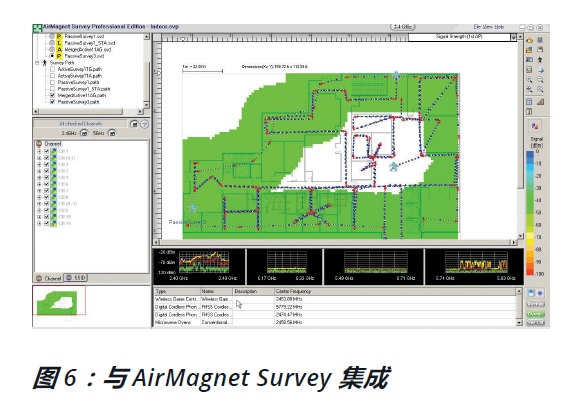This screenshot has height=411, width=587.
Task: Enable the PassiveSurvey1.path checkbox
Action: (x=52, y=82)
